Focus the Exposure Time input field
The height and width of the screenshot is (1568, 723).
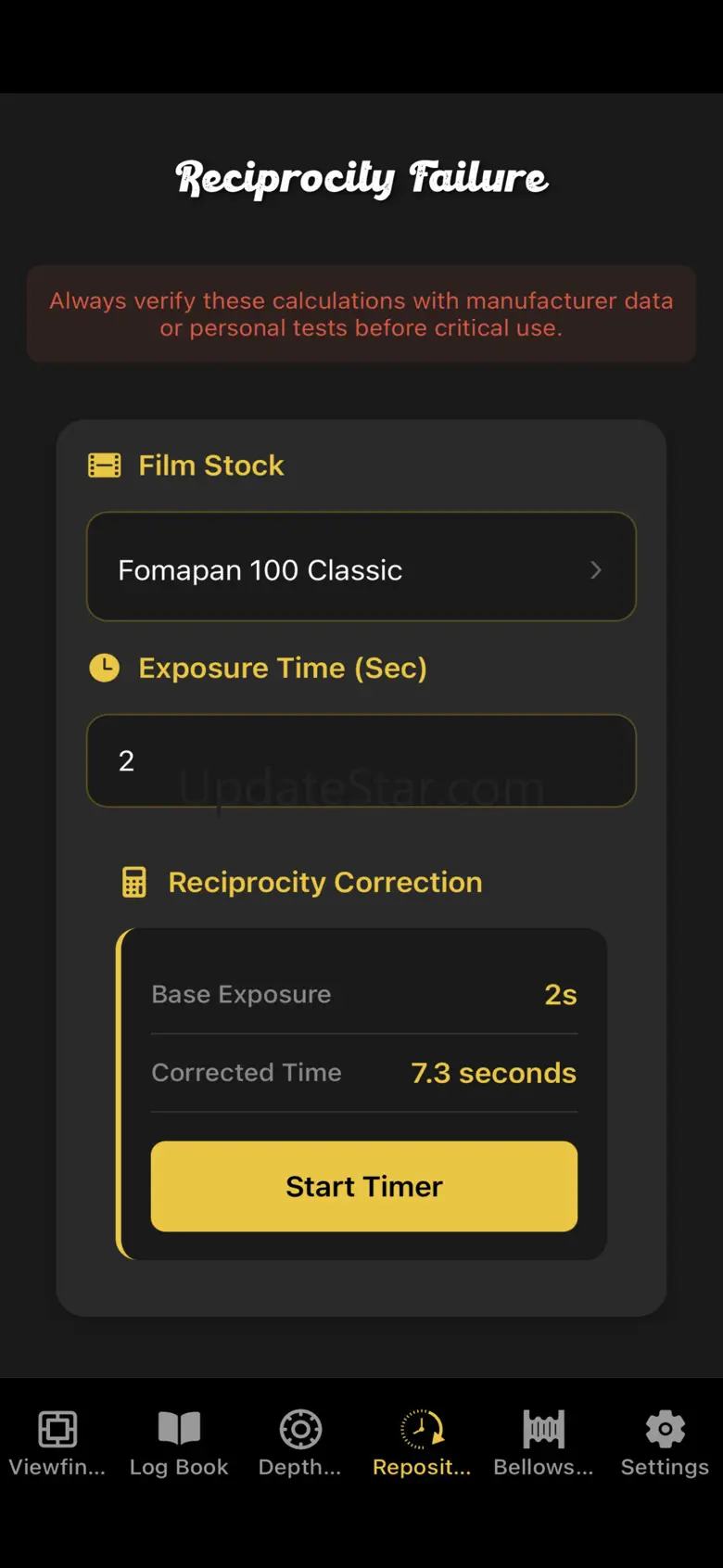pos(361,760)
